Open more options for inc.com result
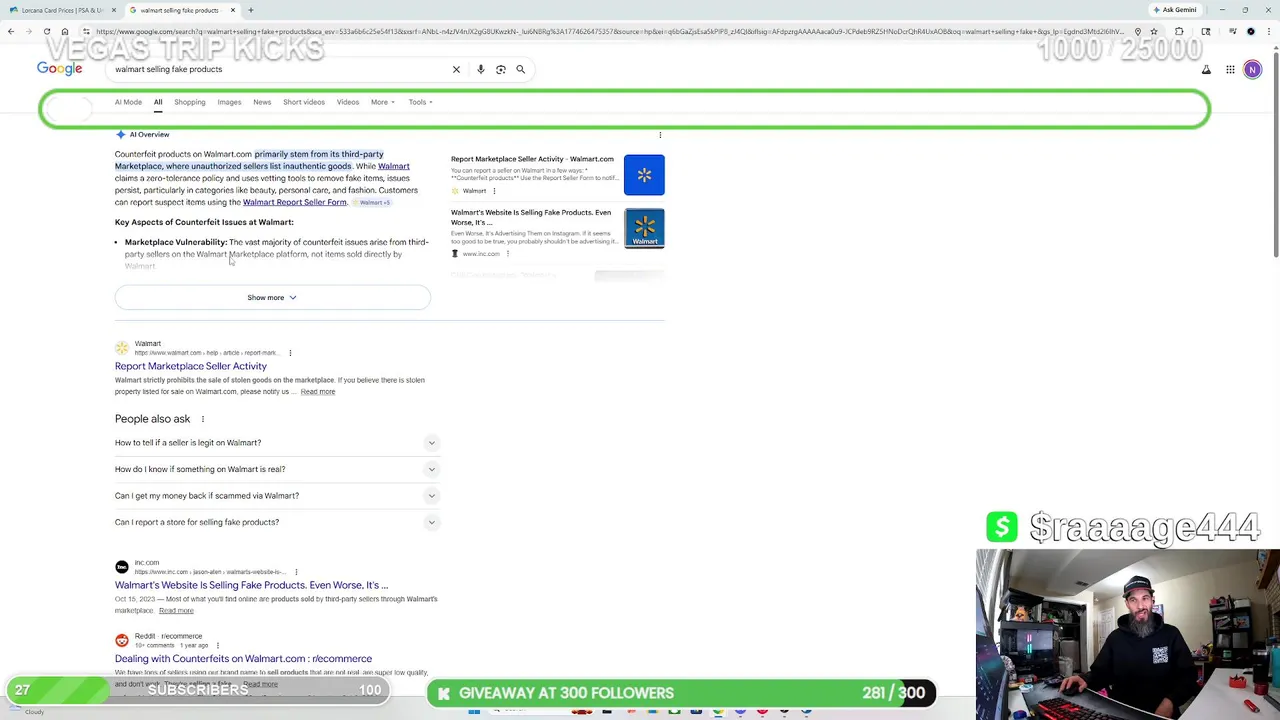1280x720 pixels. click(296, 572)
